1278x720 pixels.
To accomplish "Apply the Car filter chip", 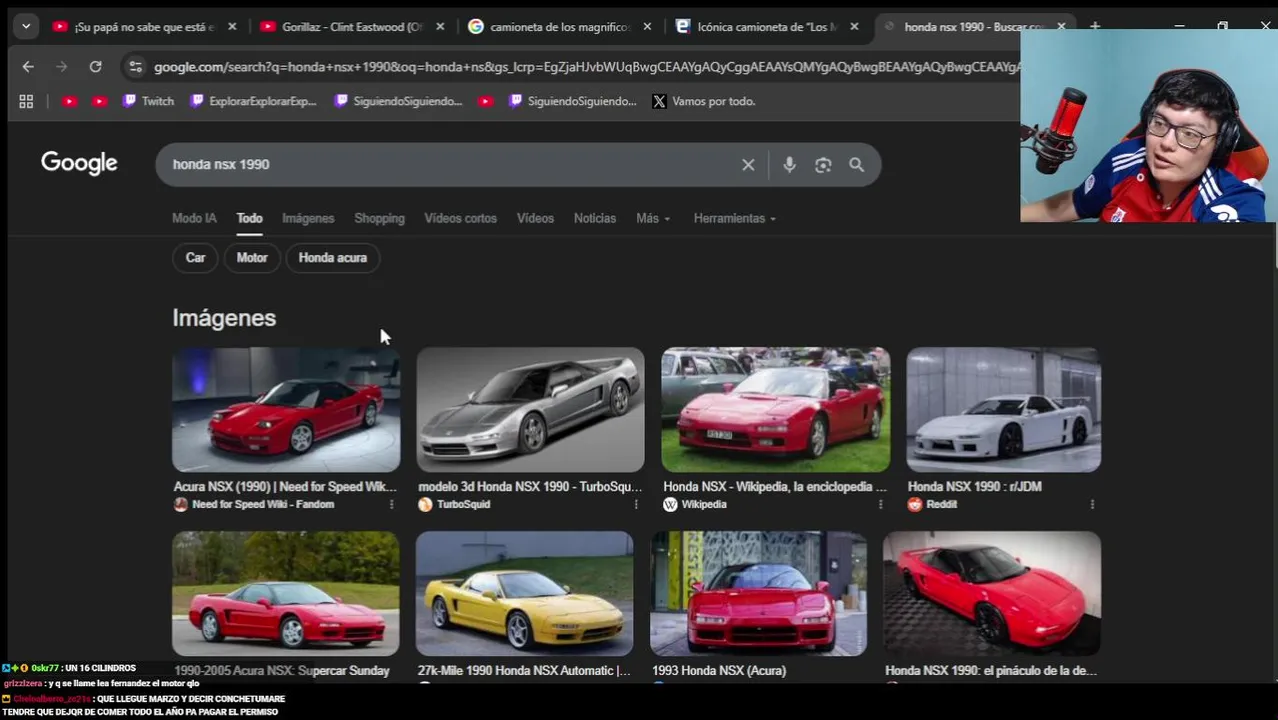I will coord(195,258).
